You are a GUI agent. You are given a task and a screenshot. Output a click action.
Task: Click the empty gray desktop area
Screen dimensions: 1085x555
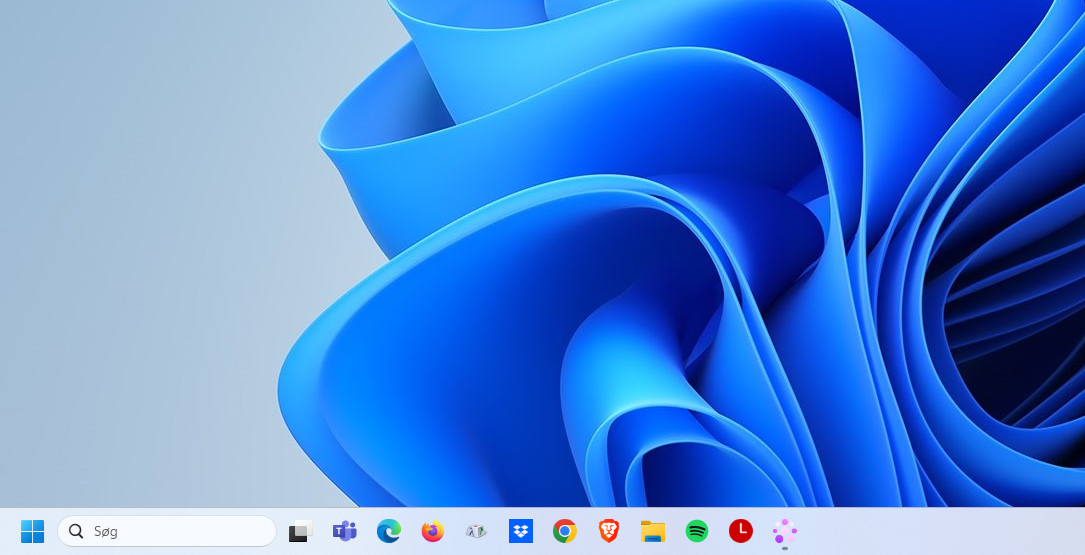[130, 250]
